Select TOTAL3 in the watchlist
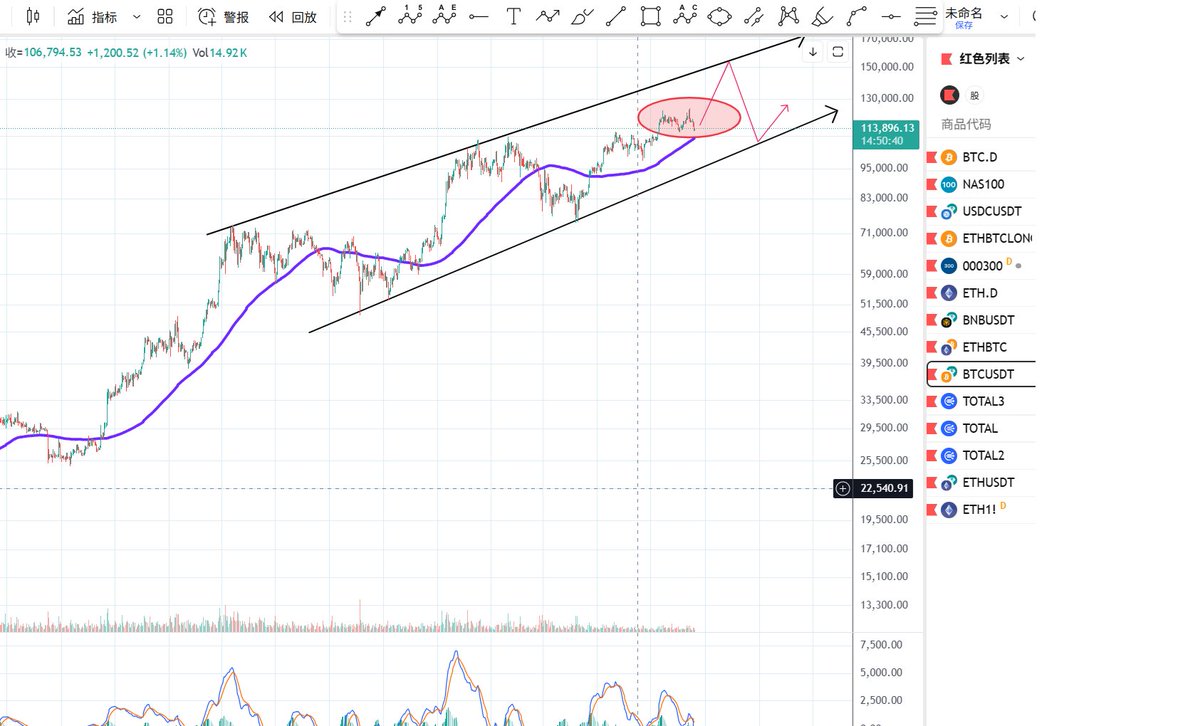1200x726 pixels. 981,401
